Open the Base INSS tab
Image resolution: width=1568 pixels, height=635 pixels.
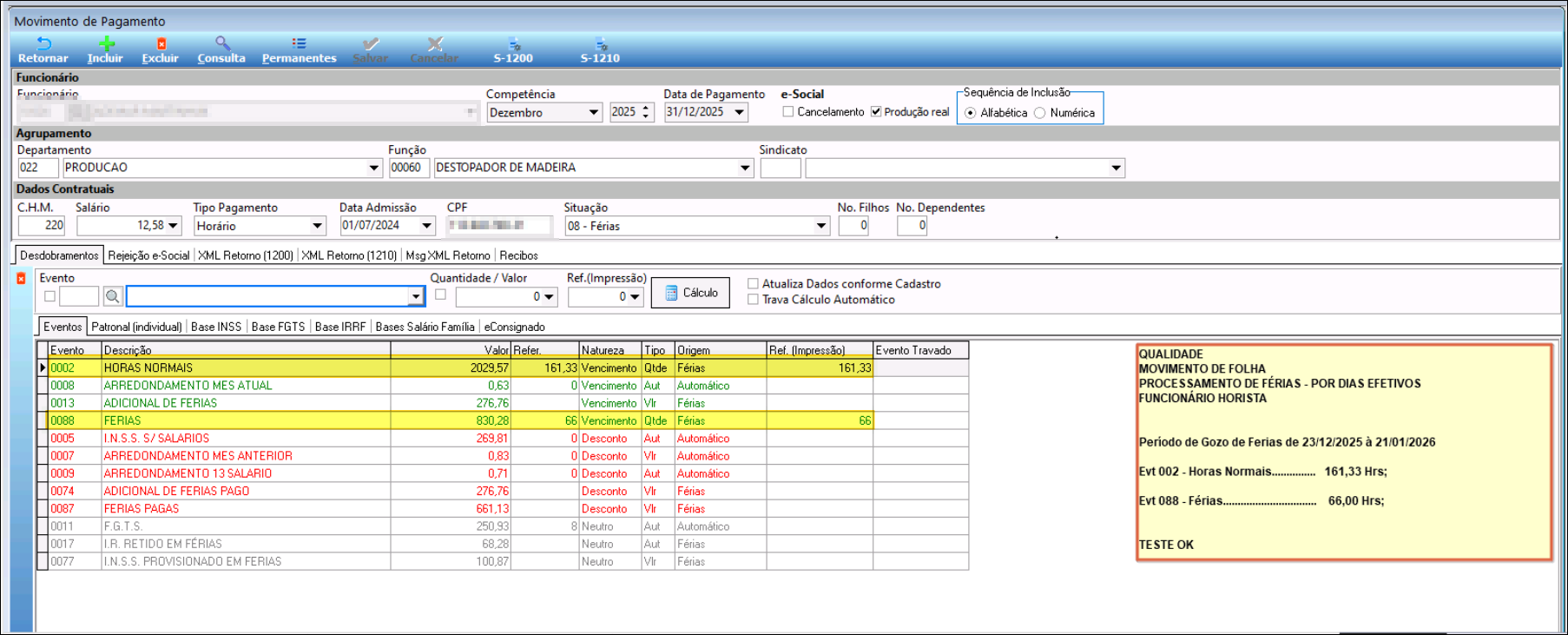tap(216, 327)
